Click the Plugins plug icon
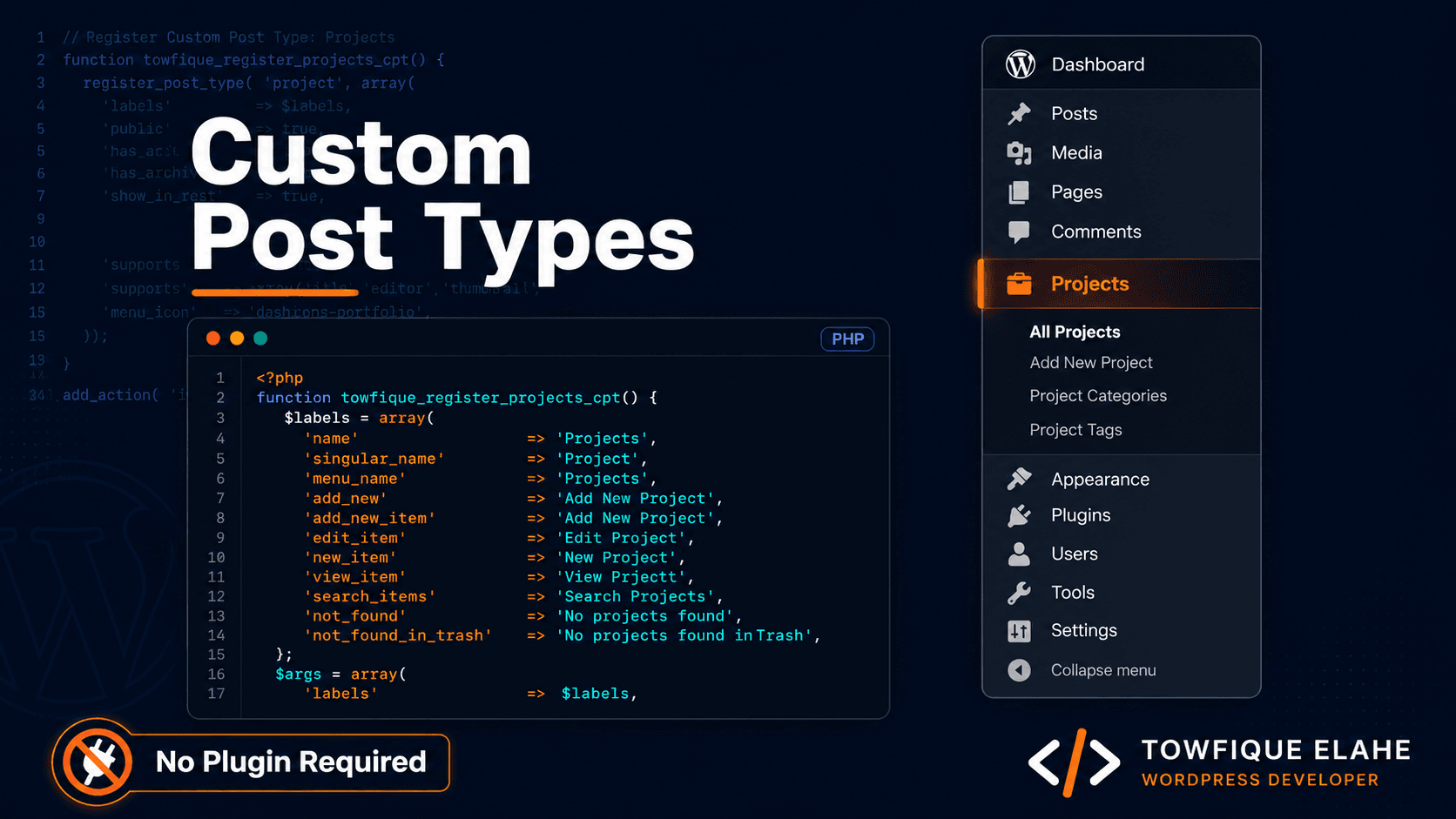 (x=1019, y=515)
